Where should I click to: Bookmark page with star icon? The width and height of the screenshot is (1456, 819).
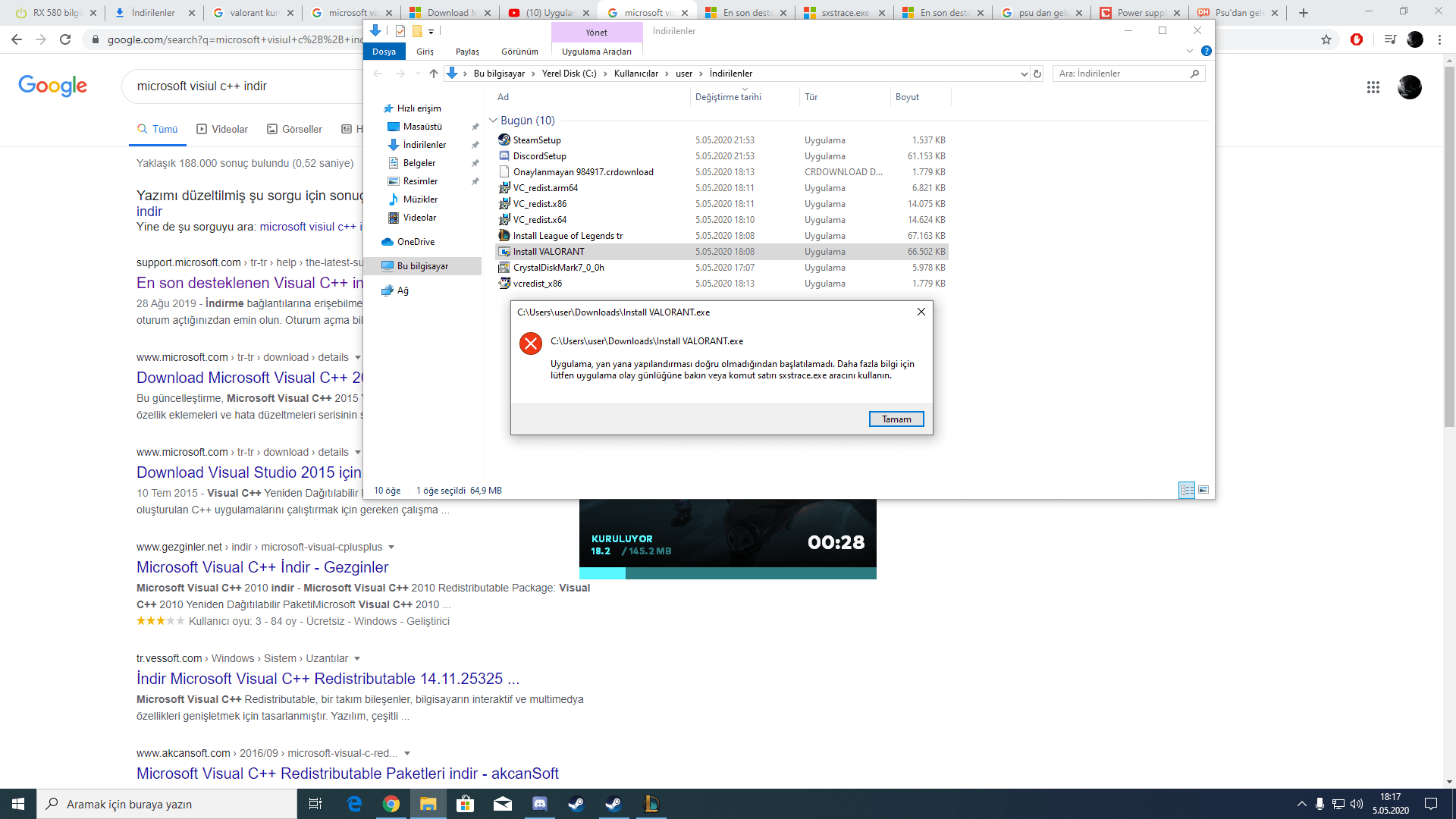click(x=1326, y=39)
